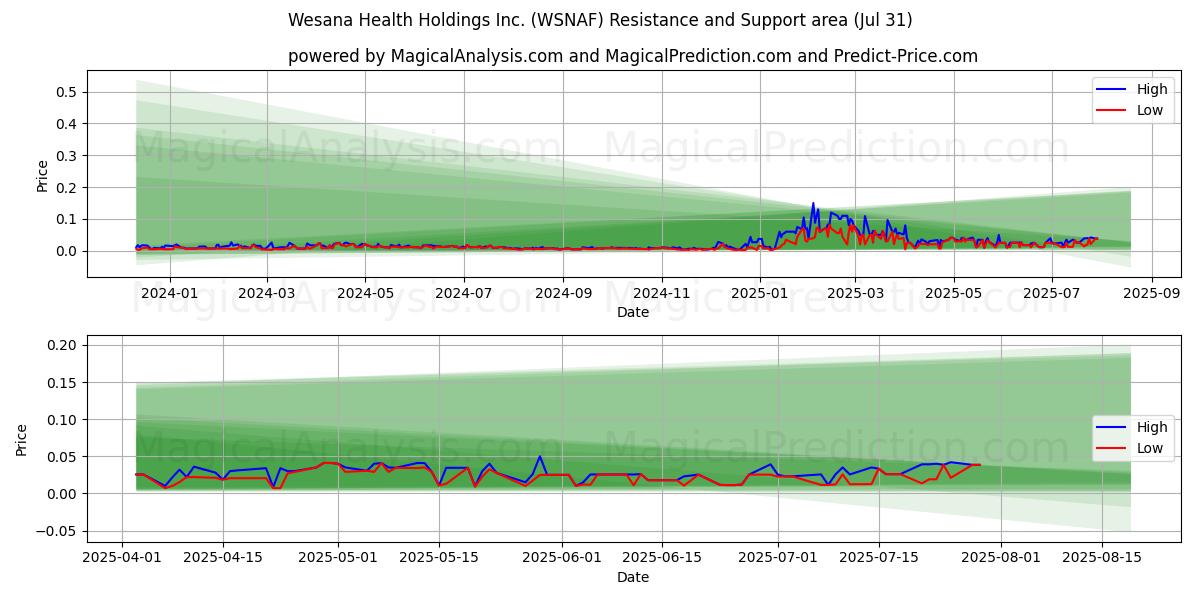The height and width of the screenshot is (600, 1200).
Task: Click the '2025-05' x-axis label on top chart
Action: pyautogui.click(x=953, y=293)
